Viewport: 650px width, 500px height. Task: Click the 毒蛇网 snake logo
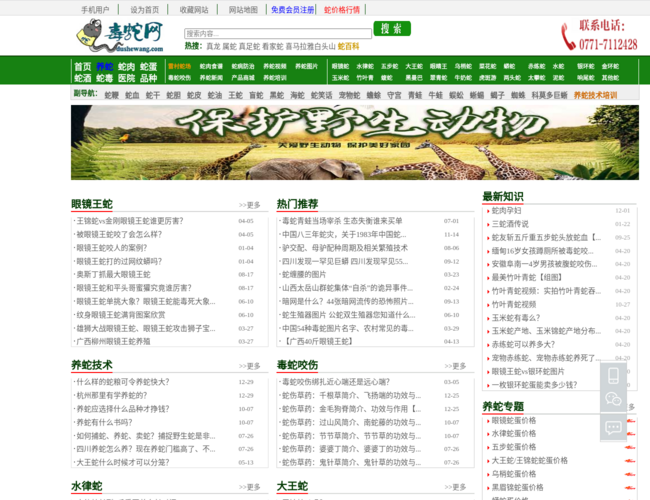pos(119,36)
